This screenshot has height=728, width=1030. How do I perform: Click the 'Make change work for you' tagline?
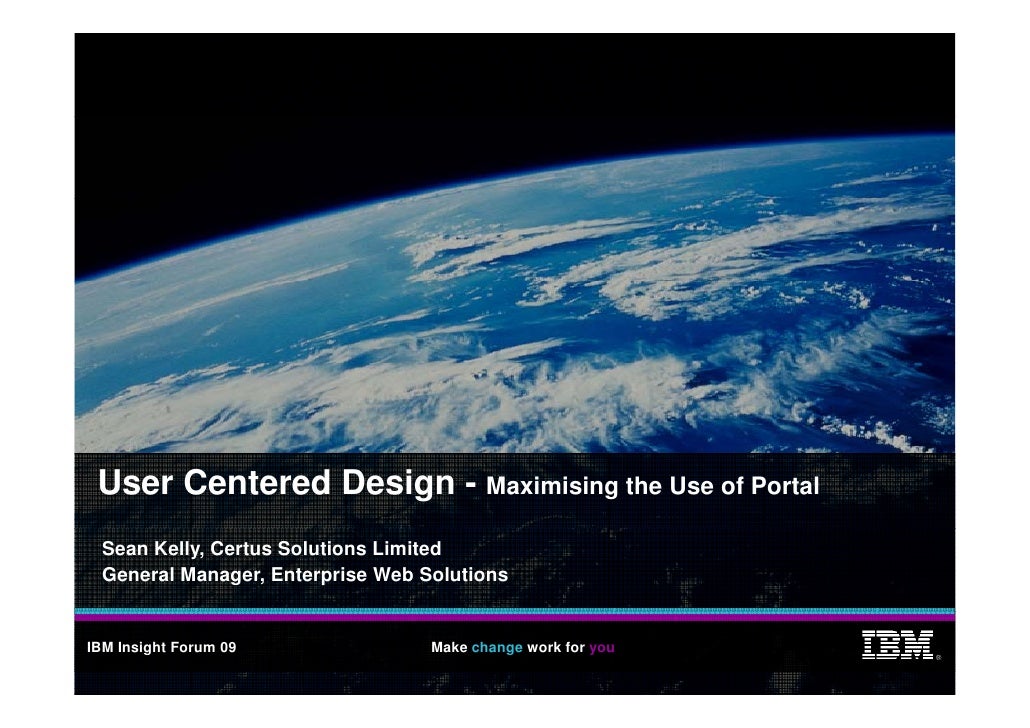523,648
